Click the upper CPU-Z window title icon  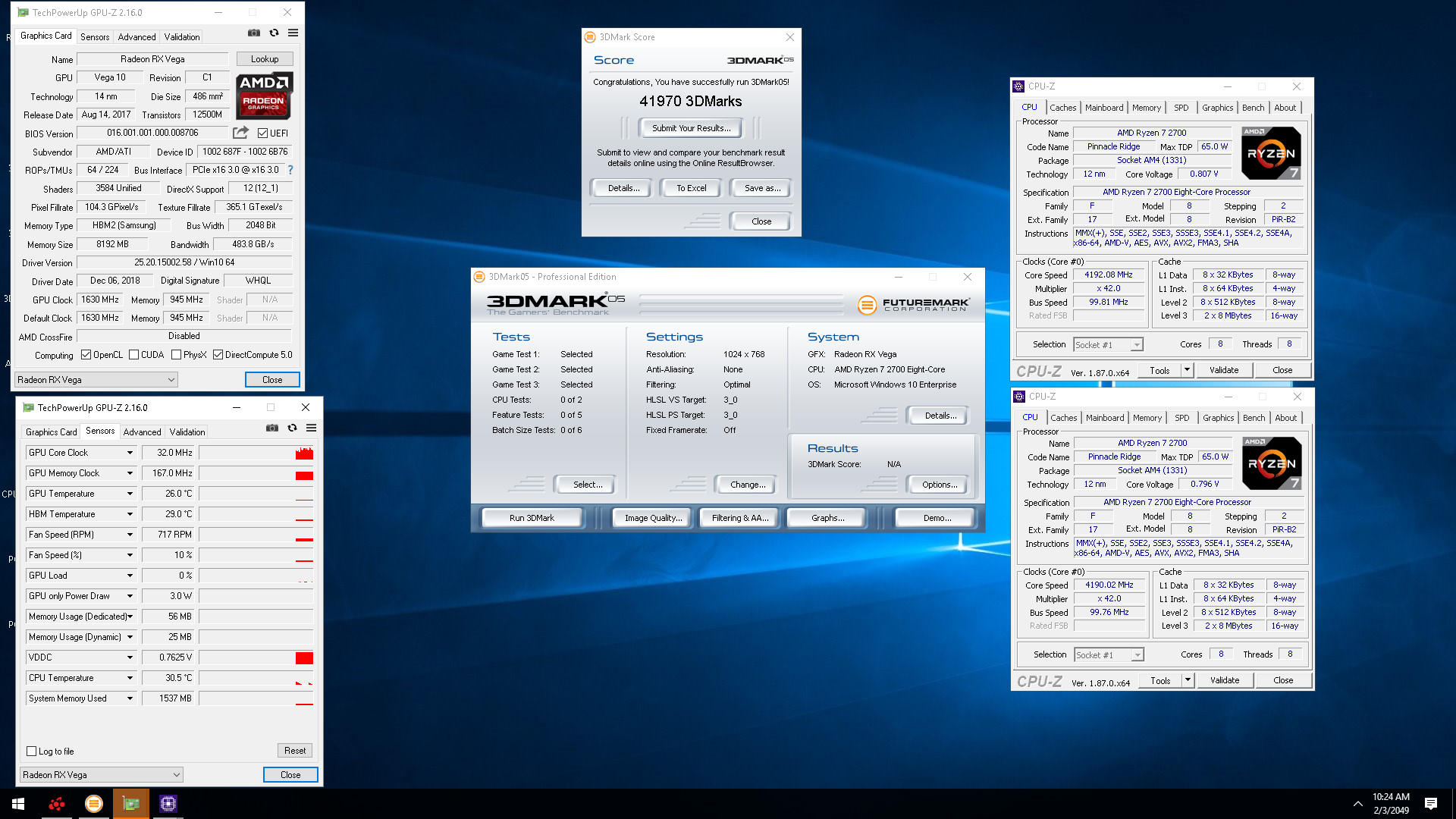pos(1018,86)
